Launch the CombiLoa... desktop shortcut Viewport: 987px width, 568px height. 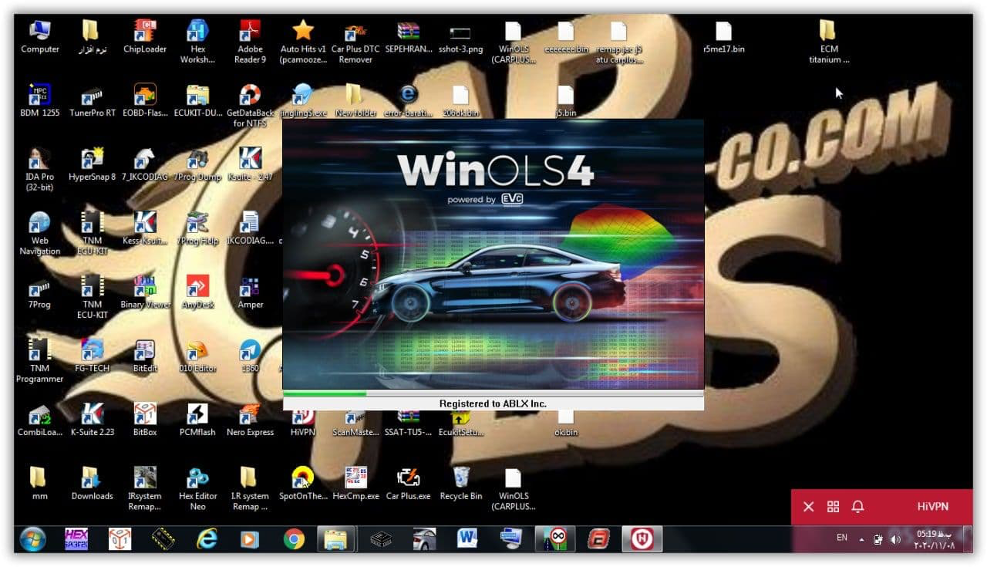click(x=40, y=420)
